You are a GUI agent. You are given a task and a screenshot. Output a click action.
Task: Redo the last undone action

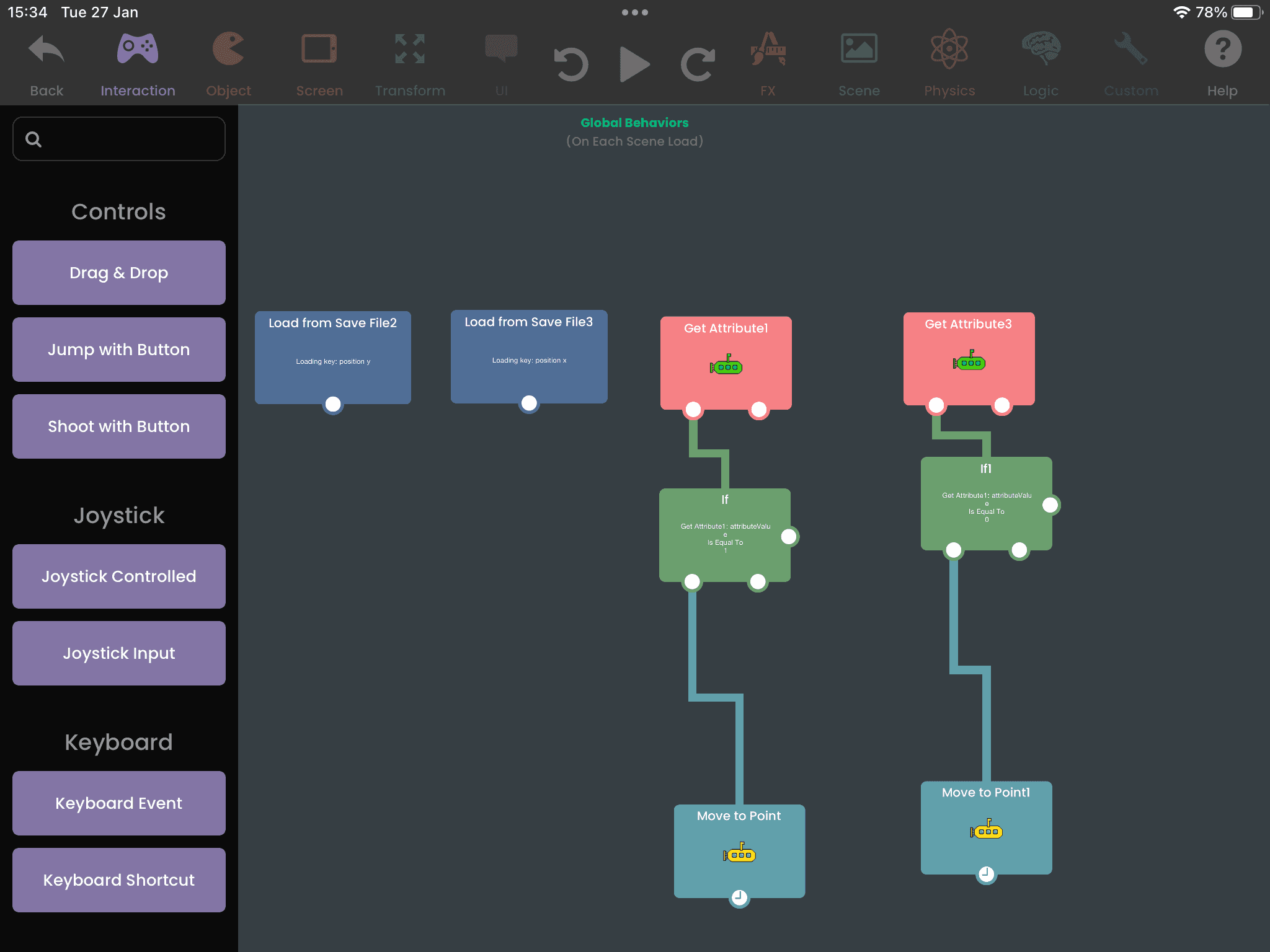[x=698, y=64]
